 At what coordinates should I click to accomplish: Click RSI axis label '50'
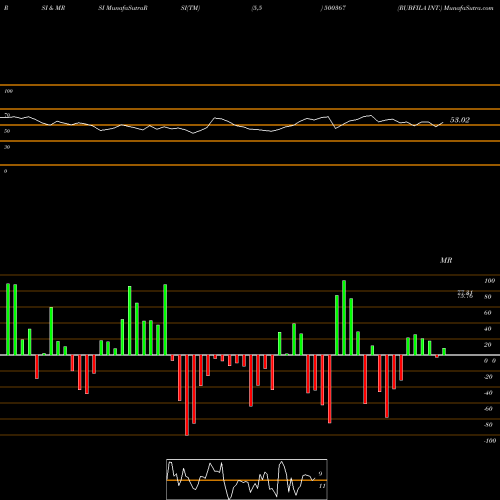click(x=7, y=131)
